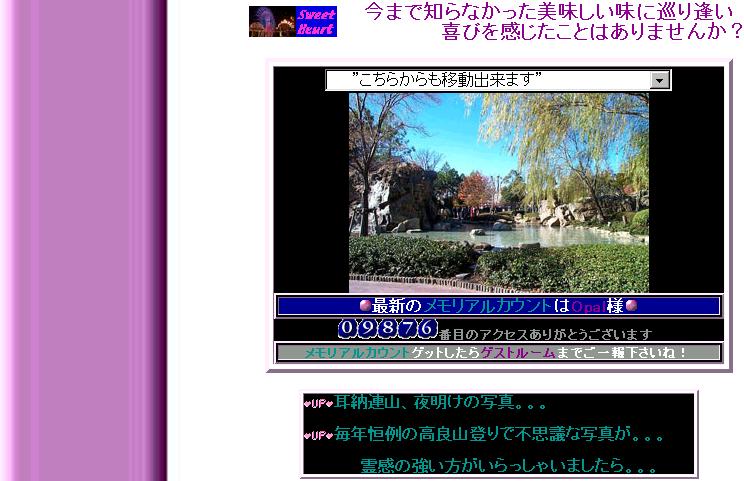Open メモリアルカウント link in the blue bar
The image size is (744, 481).
488,306
